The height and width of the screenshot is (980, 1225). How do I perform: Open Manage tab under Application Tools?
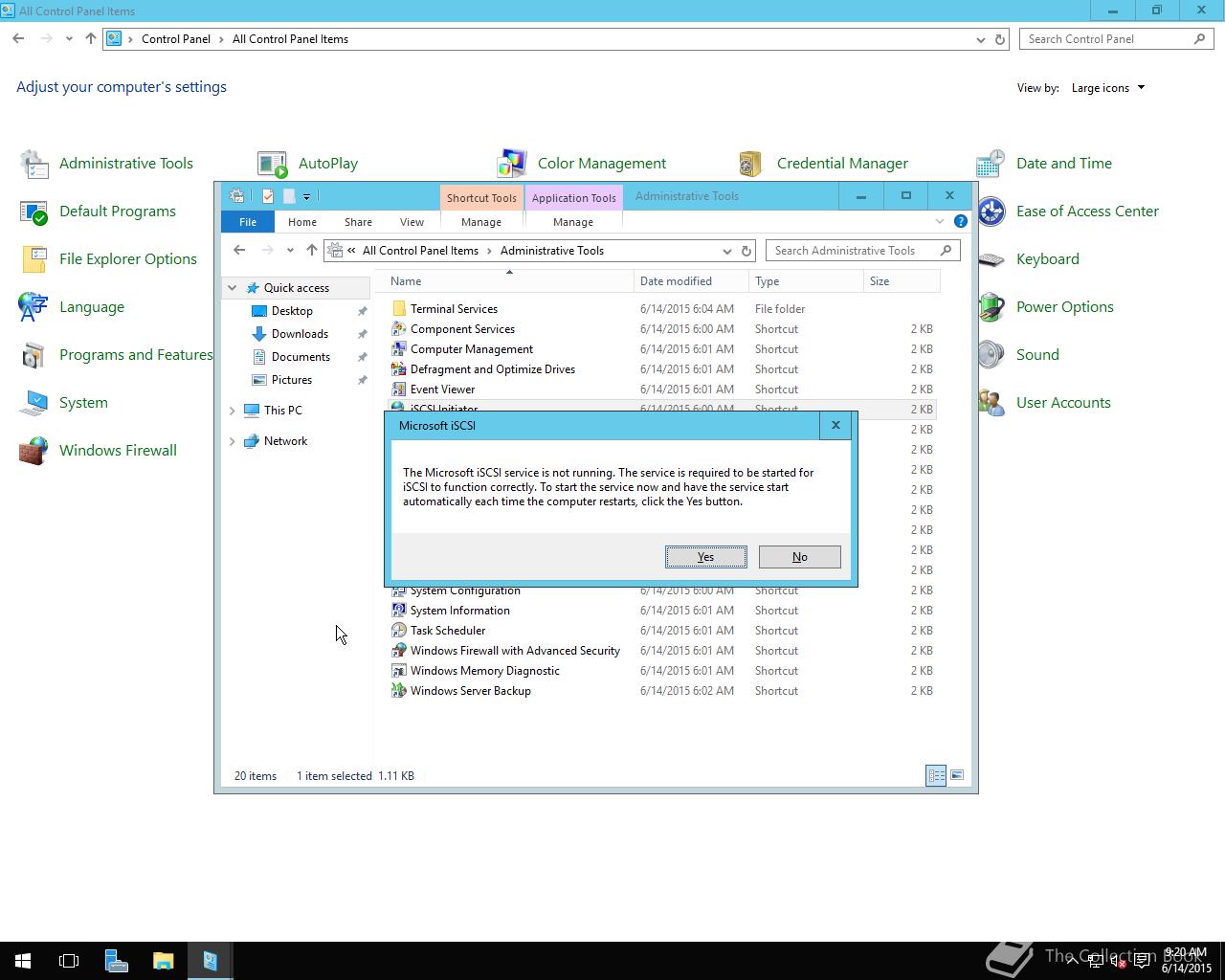[x=573, y=221]
